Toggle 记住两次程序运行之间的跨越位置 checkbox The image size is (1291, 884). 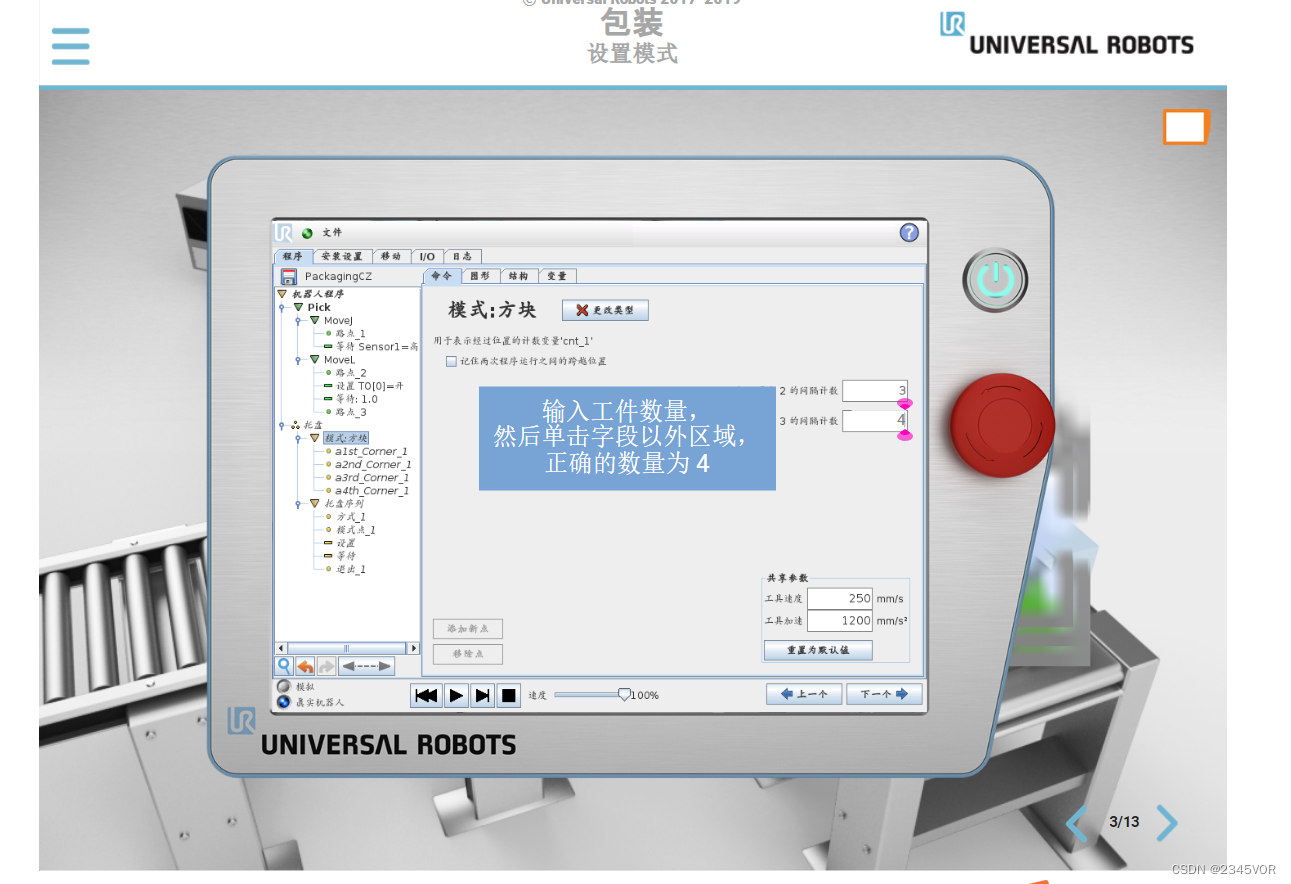pyautogui.click(x=451, y=361)
